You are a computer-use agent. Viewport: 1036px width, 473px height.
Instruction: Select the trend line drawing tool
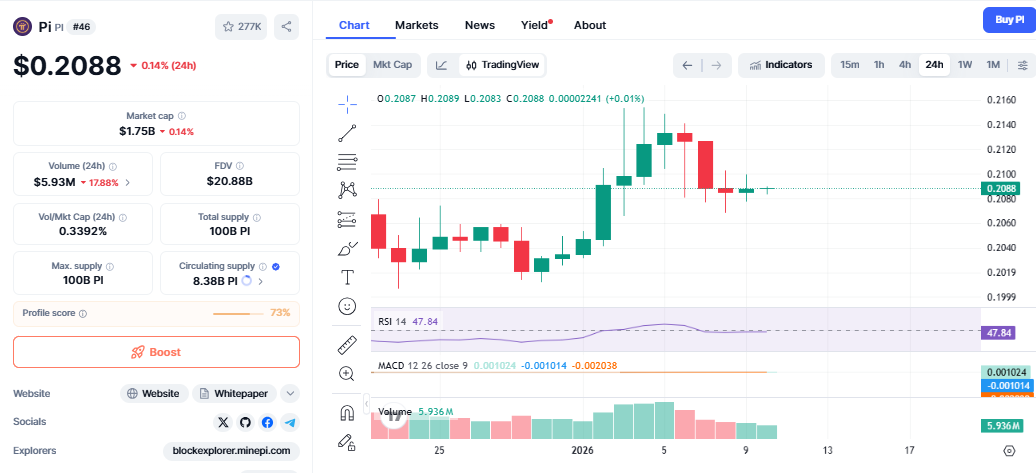[x=347, y=133]
